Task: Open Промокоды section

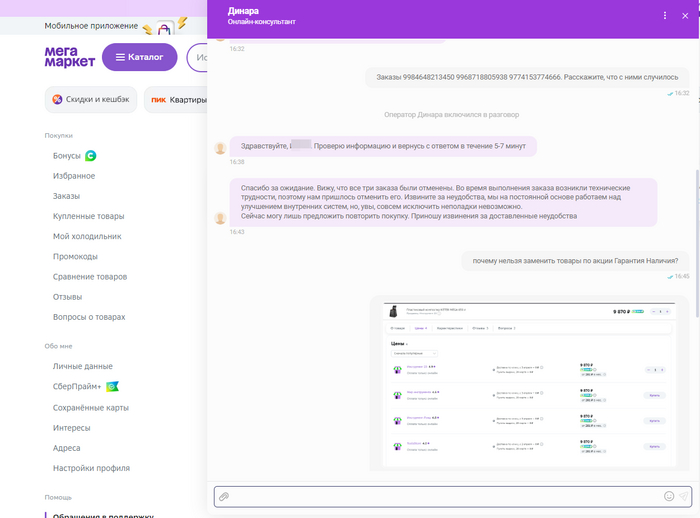Action: (x=75, y=256)
